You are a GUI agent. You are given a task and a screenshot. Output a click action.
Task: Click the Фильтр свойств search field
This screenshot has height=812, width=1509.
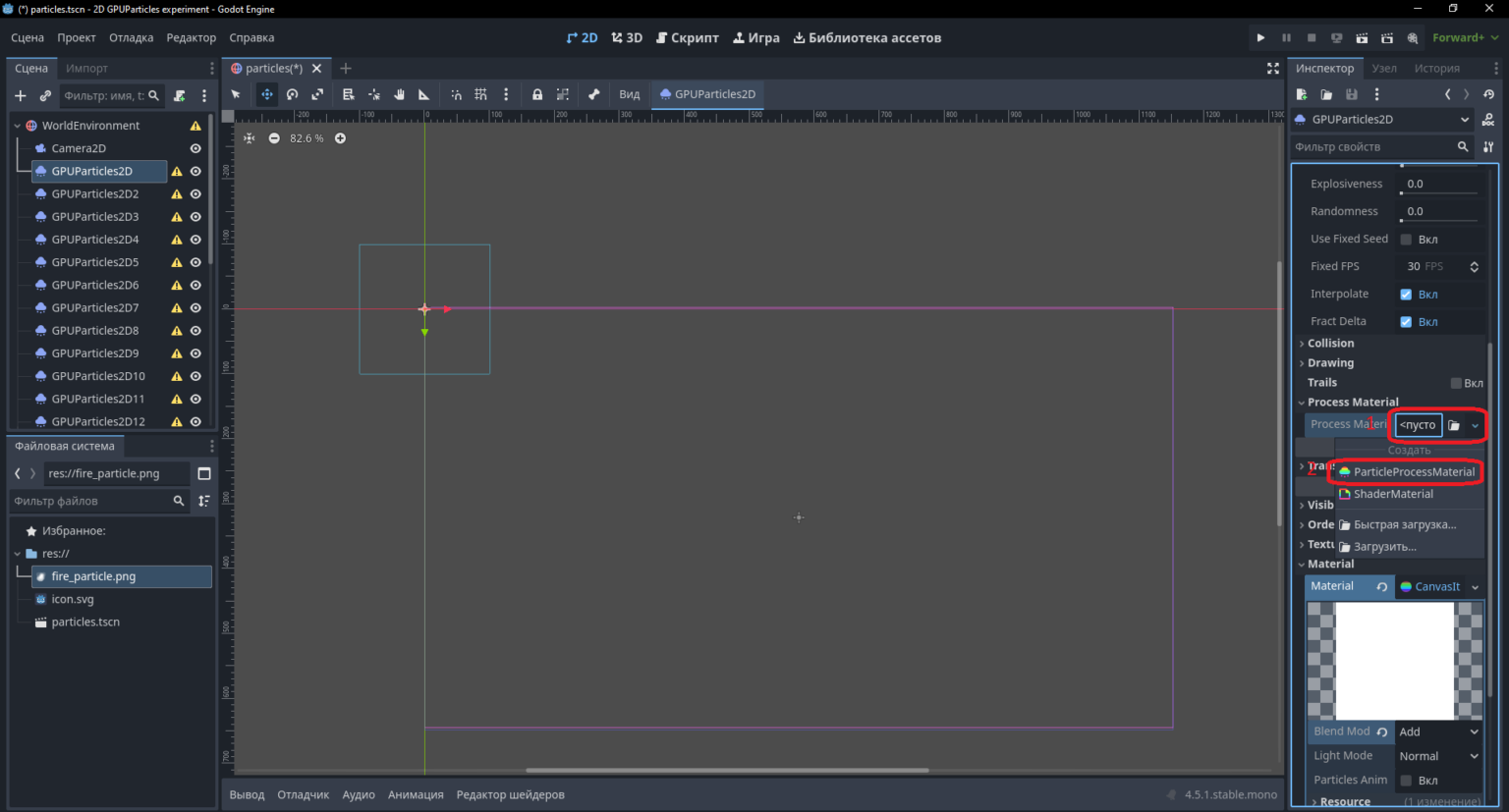[x=1381, y=146]
